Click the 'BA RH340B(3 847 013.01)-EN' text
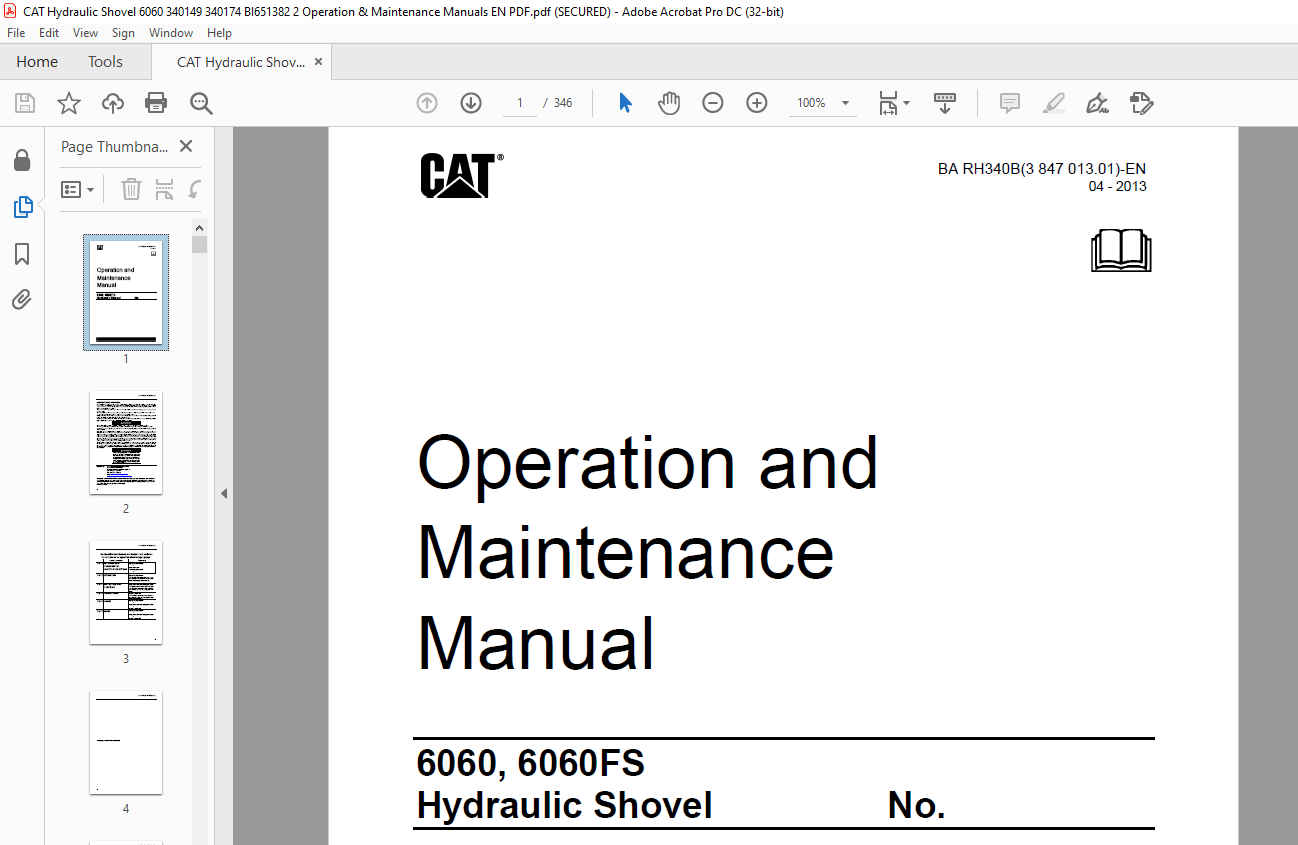This screenshot has width=1298, height=845. (x=1042, y=169)
